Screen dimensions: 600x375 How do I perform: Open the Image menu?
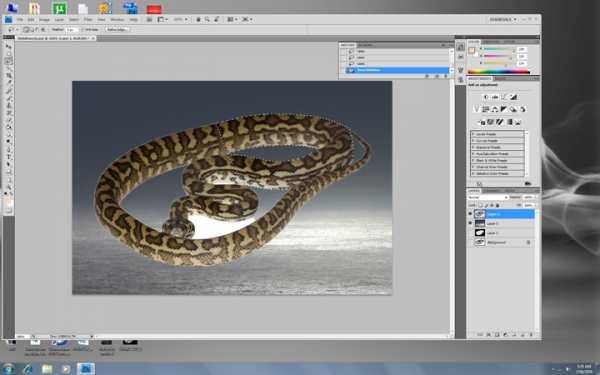[44, 20]
